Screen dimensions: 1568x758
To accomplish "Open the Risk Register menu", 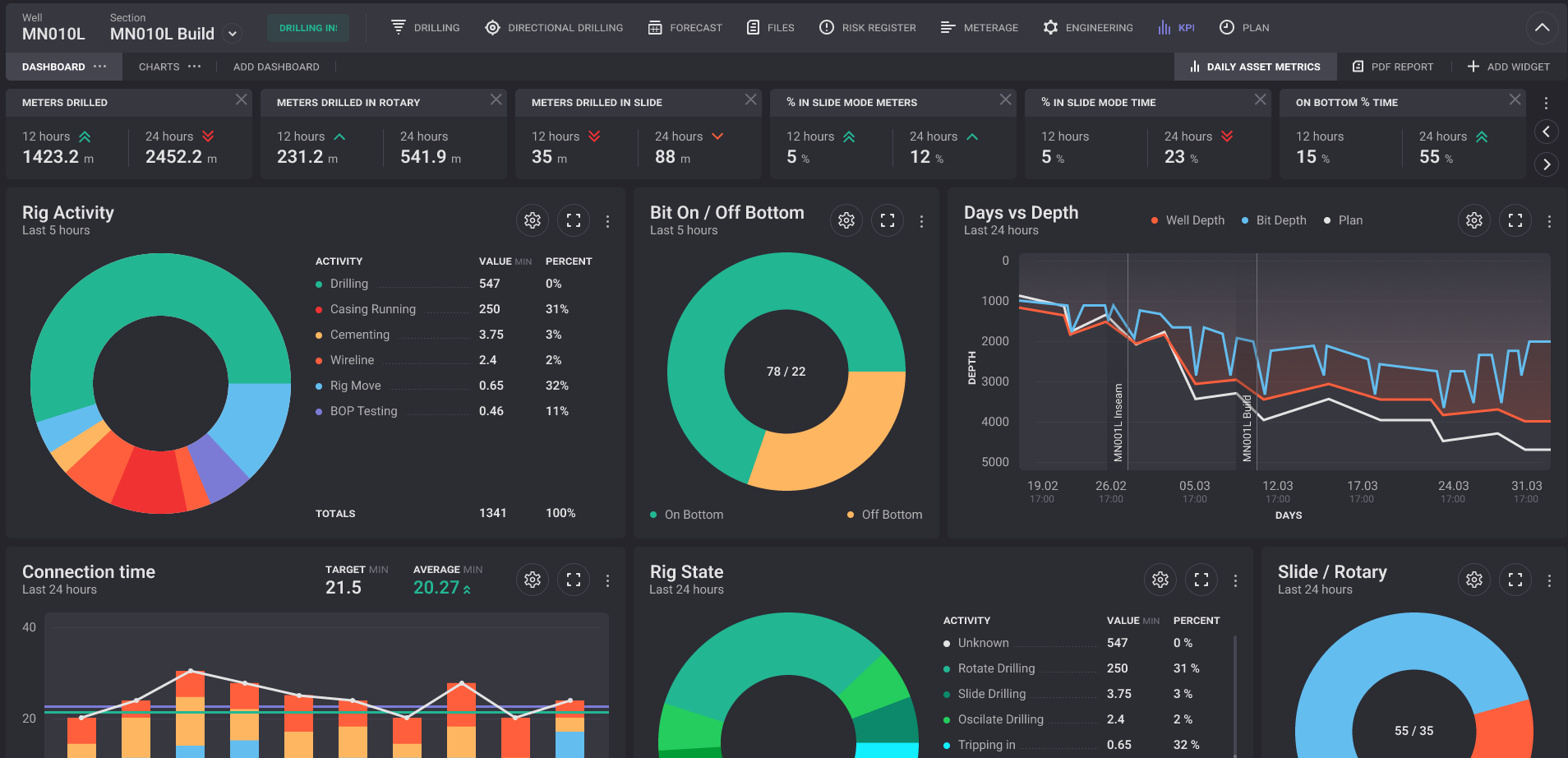I will tap(868, 28).
